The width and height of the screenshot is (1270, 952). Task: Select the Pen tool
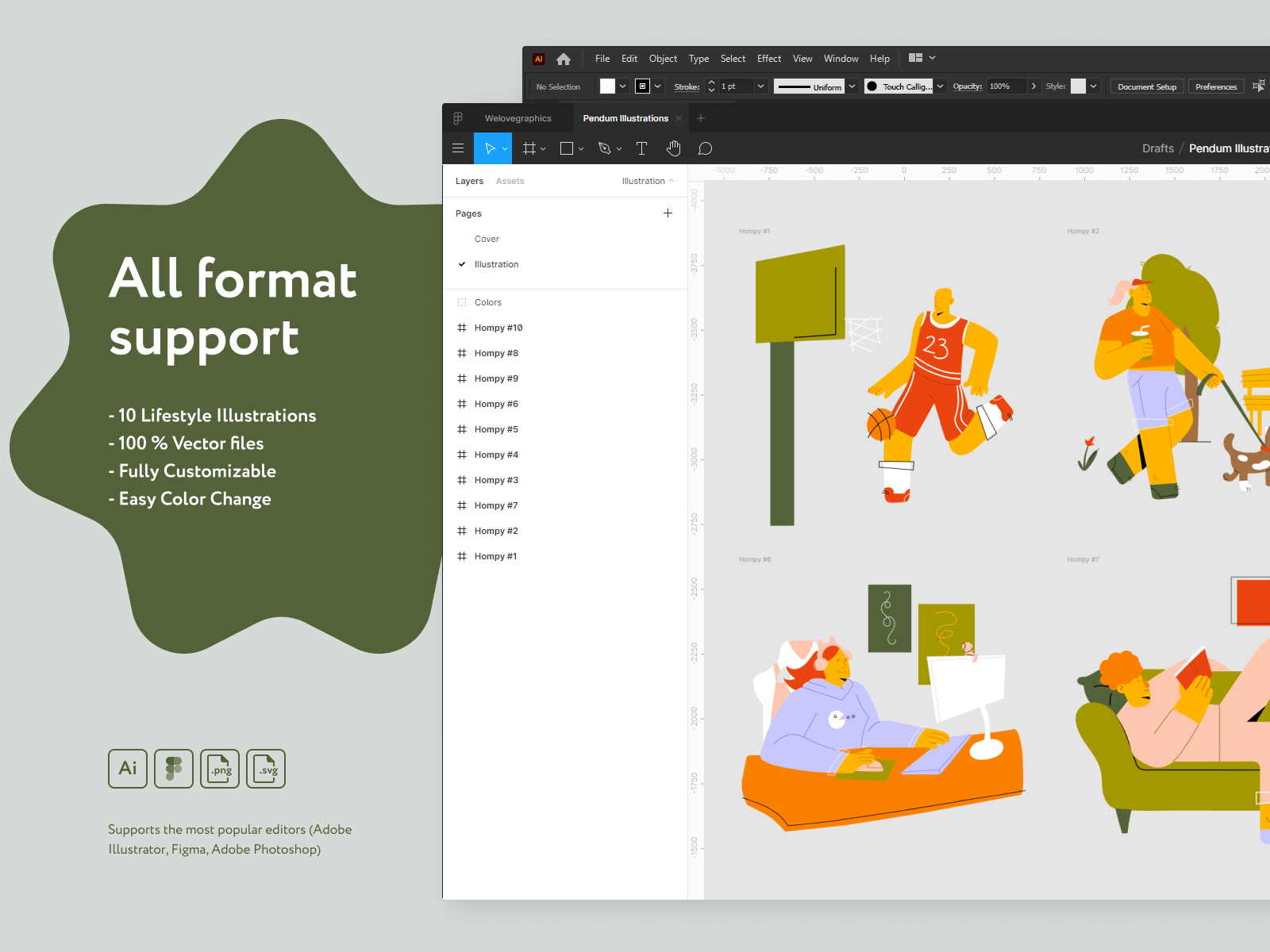click(604, 148)
